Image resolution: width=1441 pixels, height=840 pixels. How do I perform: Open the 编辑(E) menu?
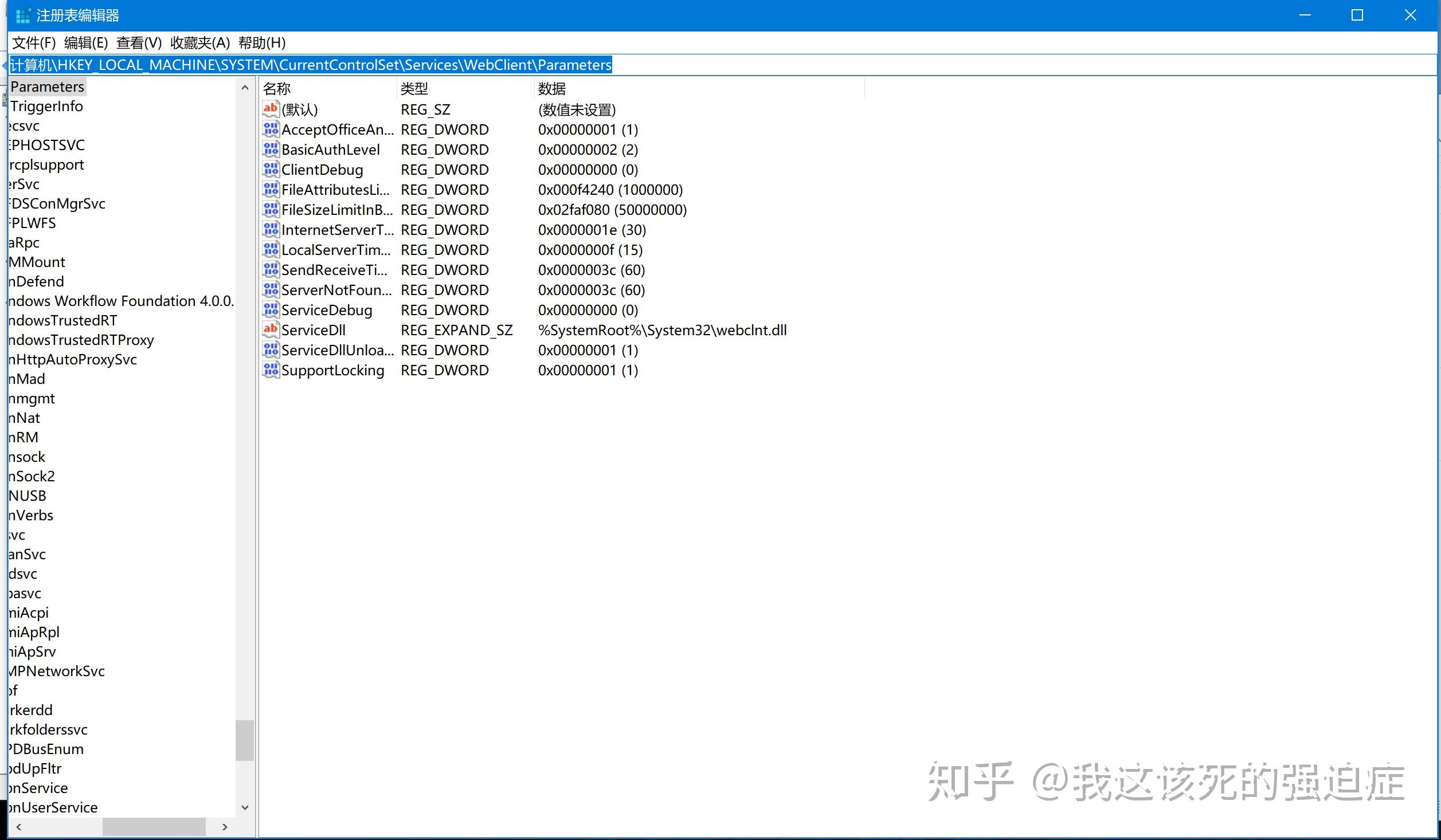86,43
